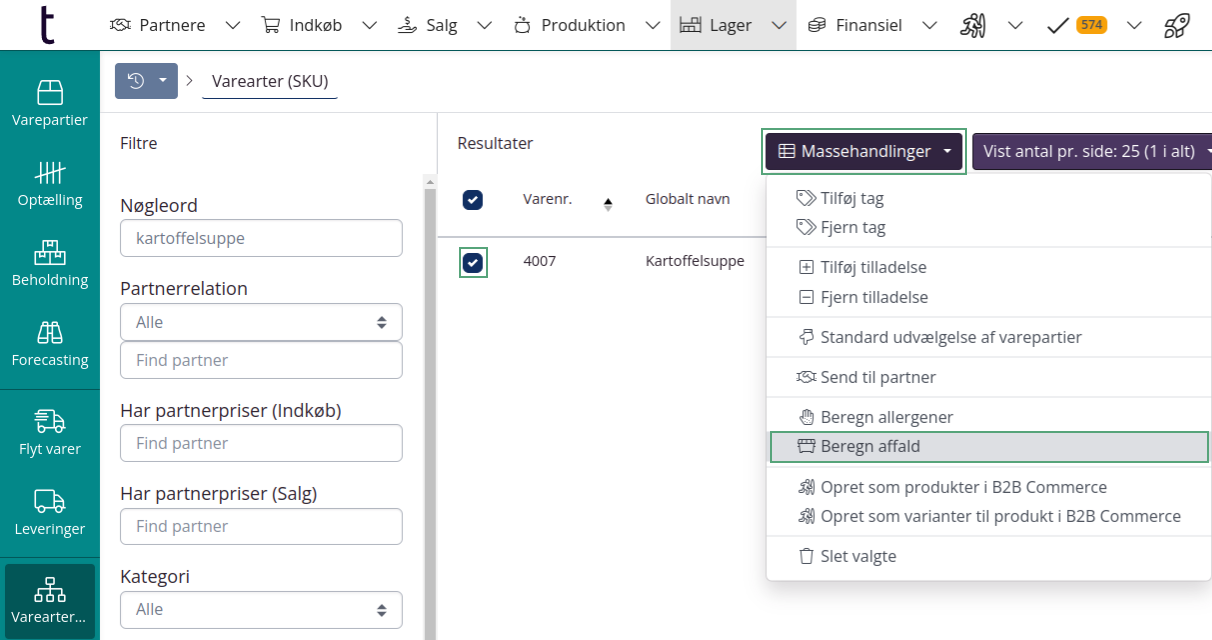Uncheck the row 4007 Kartoffelsuppe checkbox
Viewport: 1212px width, 640px height.
coord(473,263)
